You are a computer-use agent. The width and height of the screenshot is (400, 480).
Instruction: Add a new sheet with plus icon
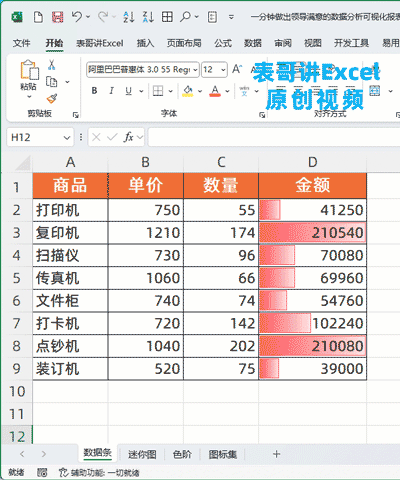(276, 454)
